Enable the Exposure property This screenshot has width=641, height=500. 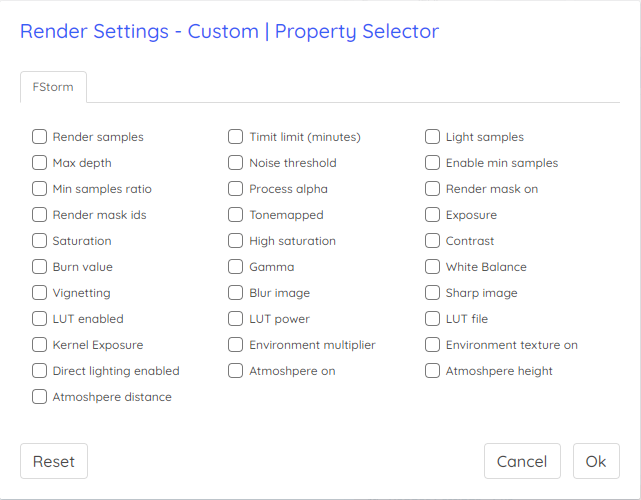pos(432,215)
